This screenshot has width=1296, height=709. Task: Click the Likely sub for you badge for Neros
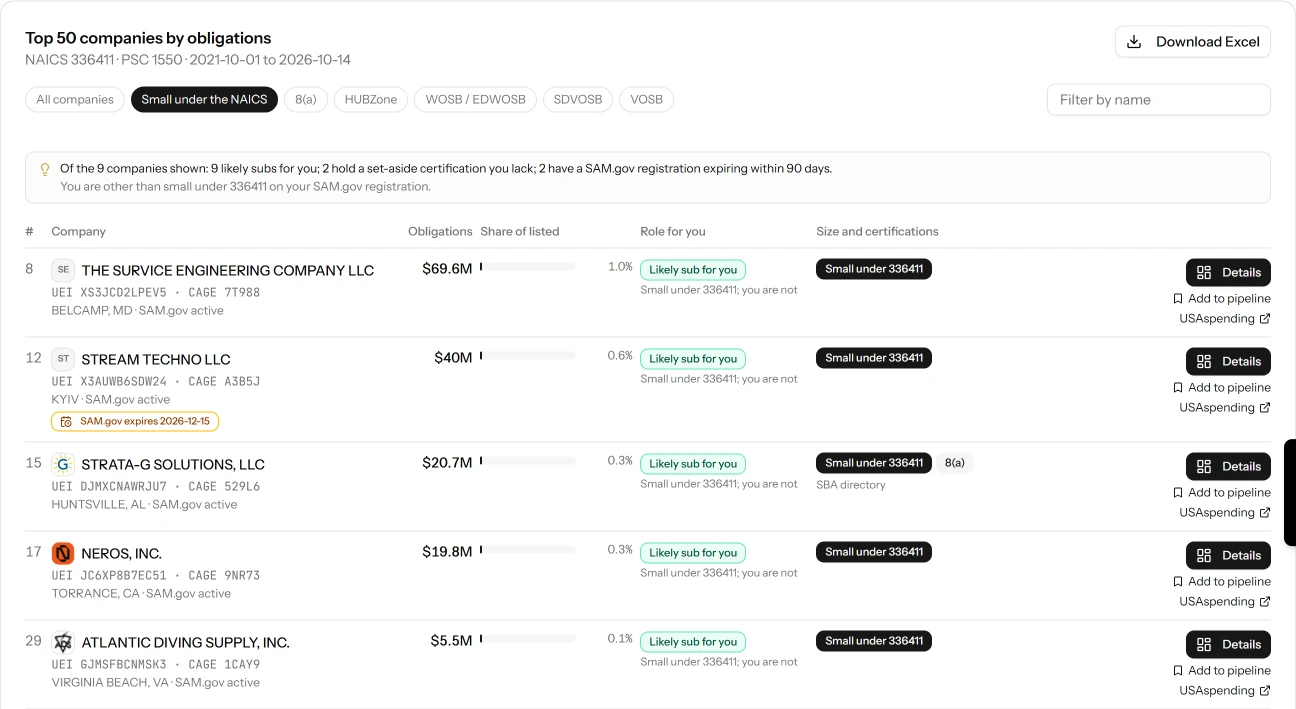(x=693, y=553)
